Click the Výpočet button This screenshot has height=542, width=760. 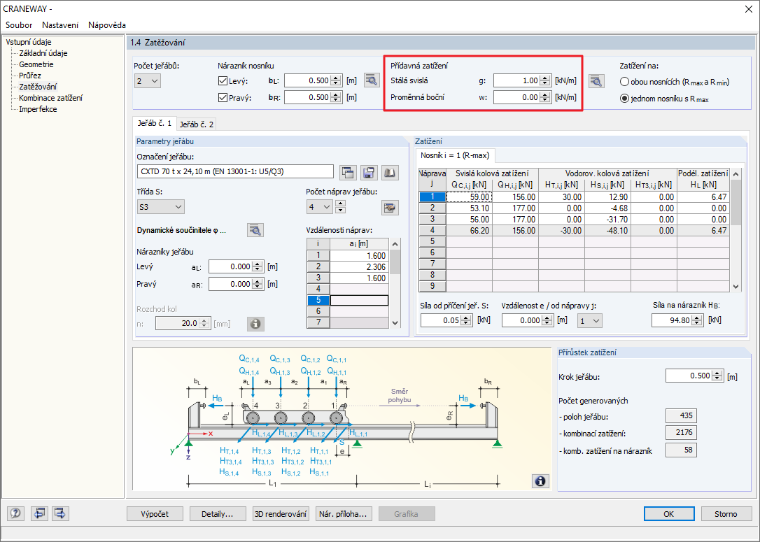155,514
